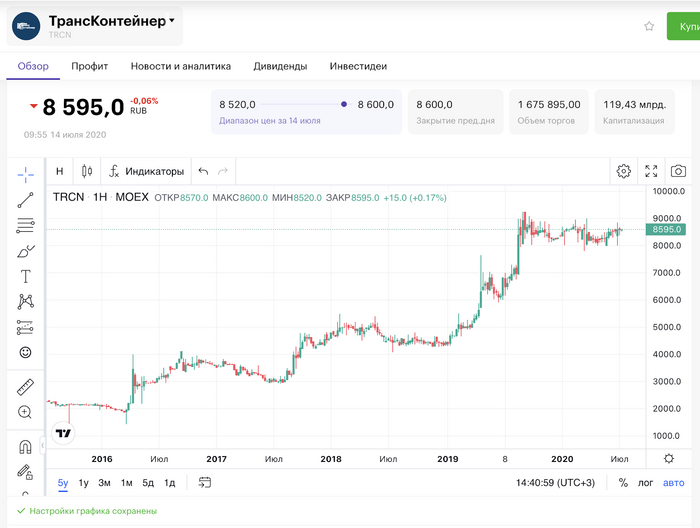Image resolution: width=700 pixels, height=528 pixels.
Task: Select the ruler measure tool
Action: [x=25, y=387]
